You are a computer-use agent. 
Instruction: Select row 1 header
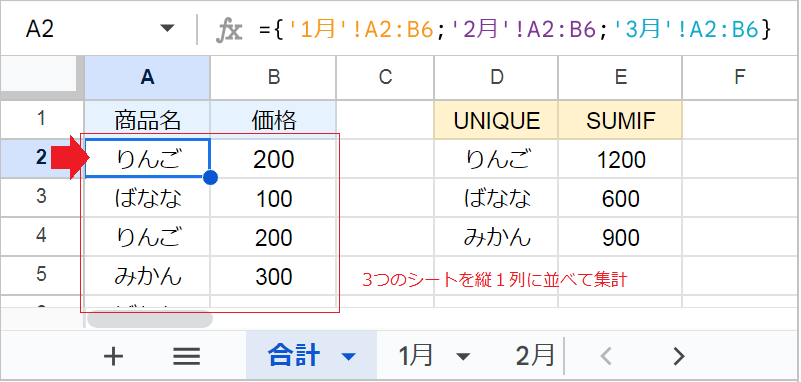(41, 120)
